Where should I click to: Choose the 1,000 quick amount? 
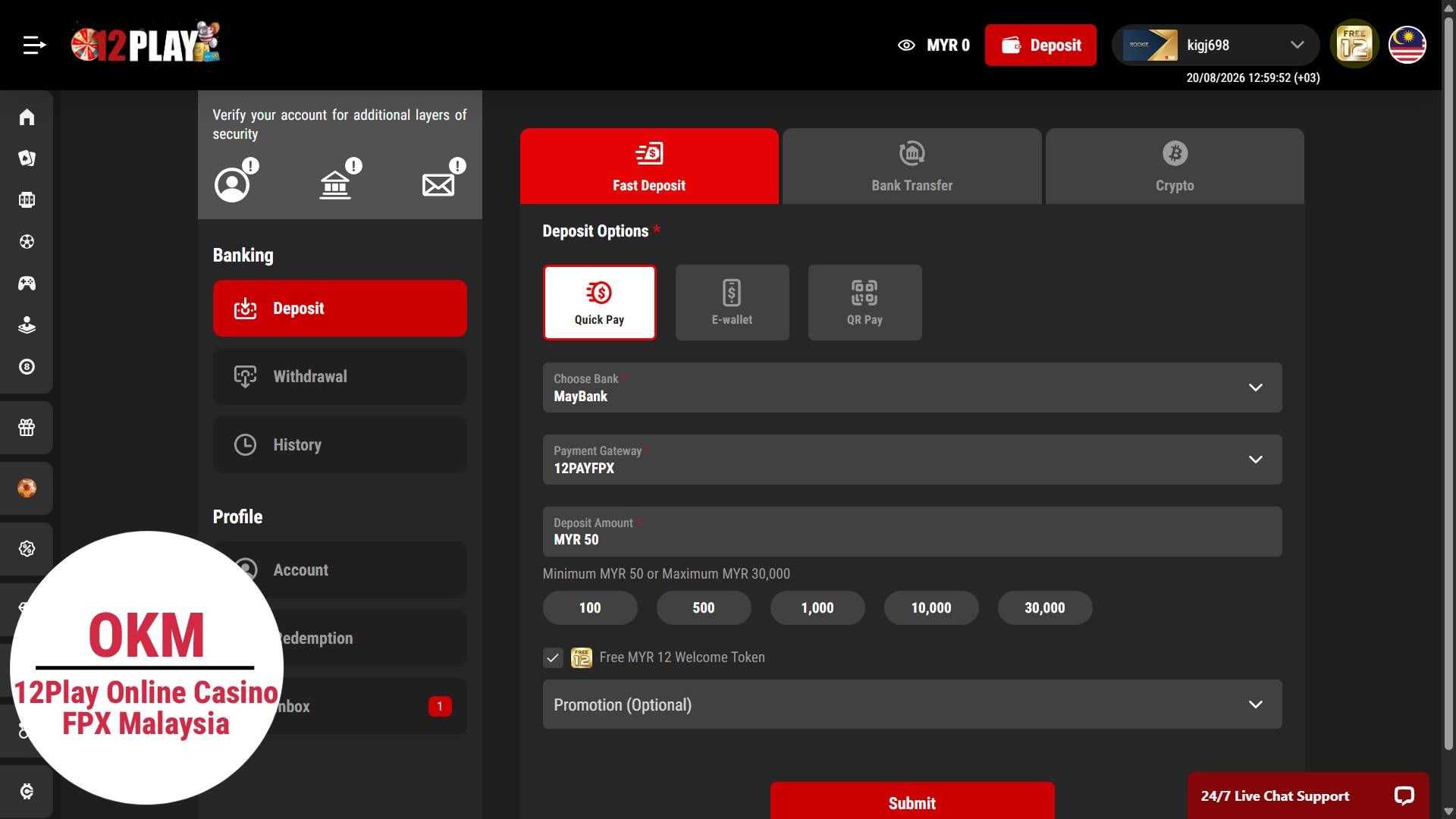click(x=817, y=607)
